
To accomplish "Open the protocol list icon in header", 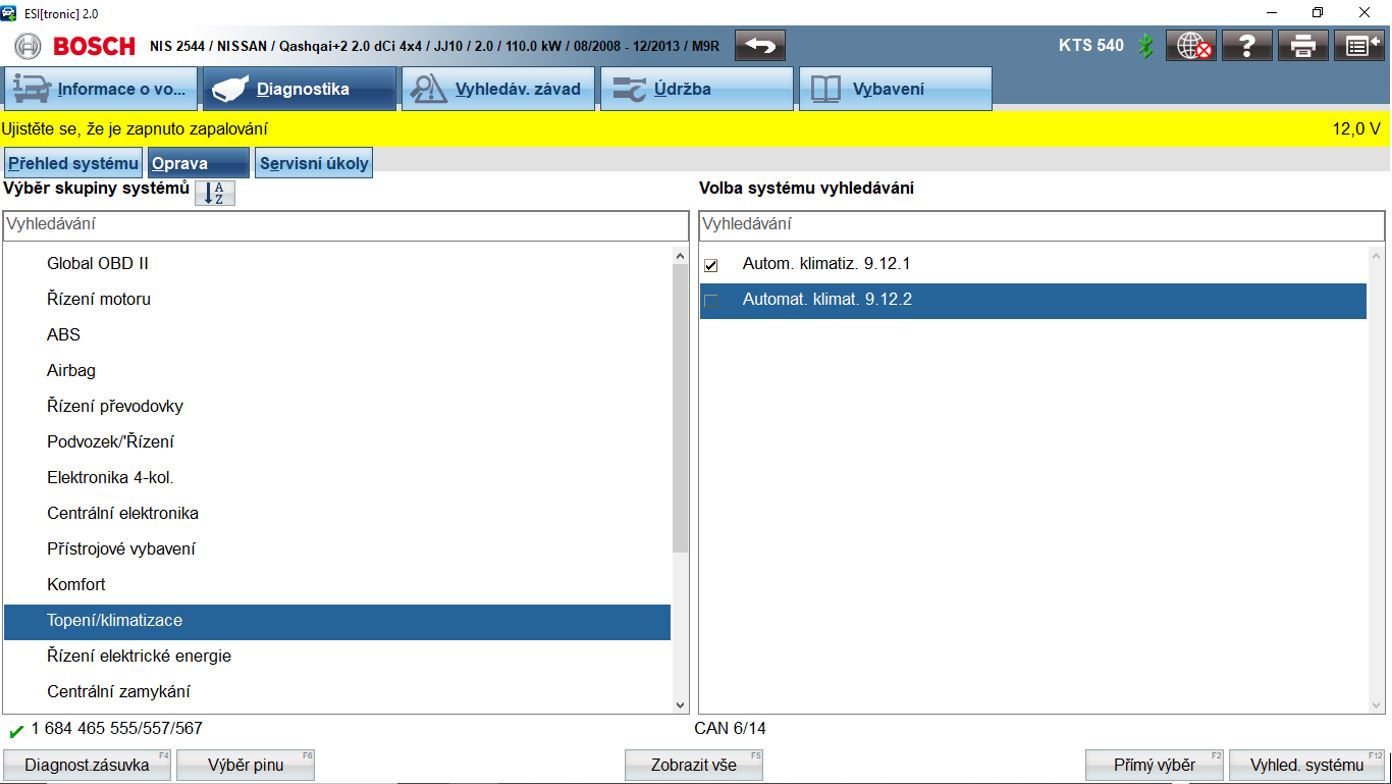I will [x=1359, y=46].
